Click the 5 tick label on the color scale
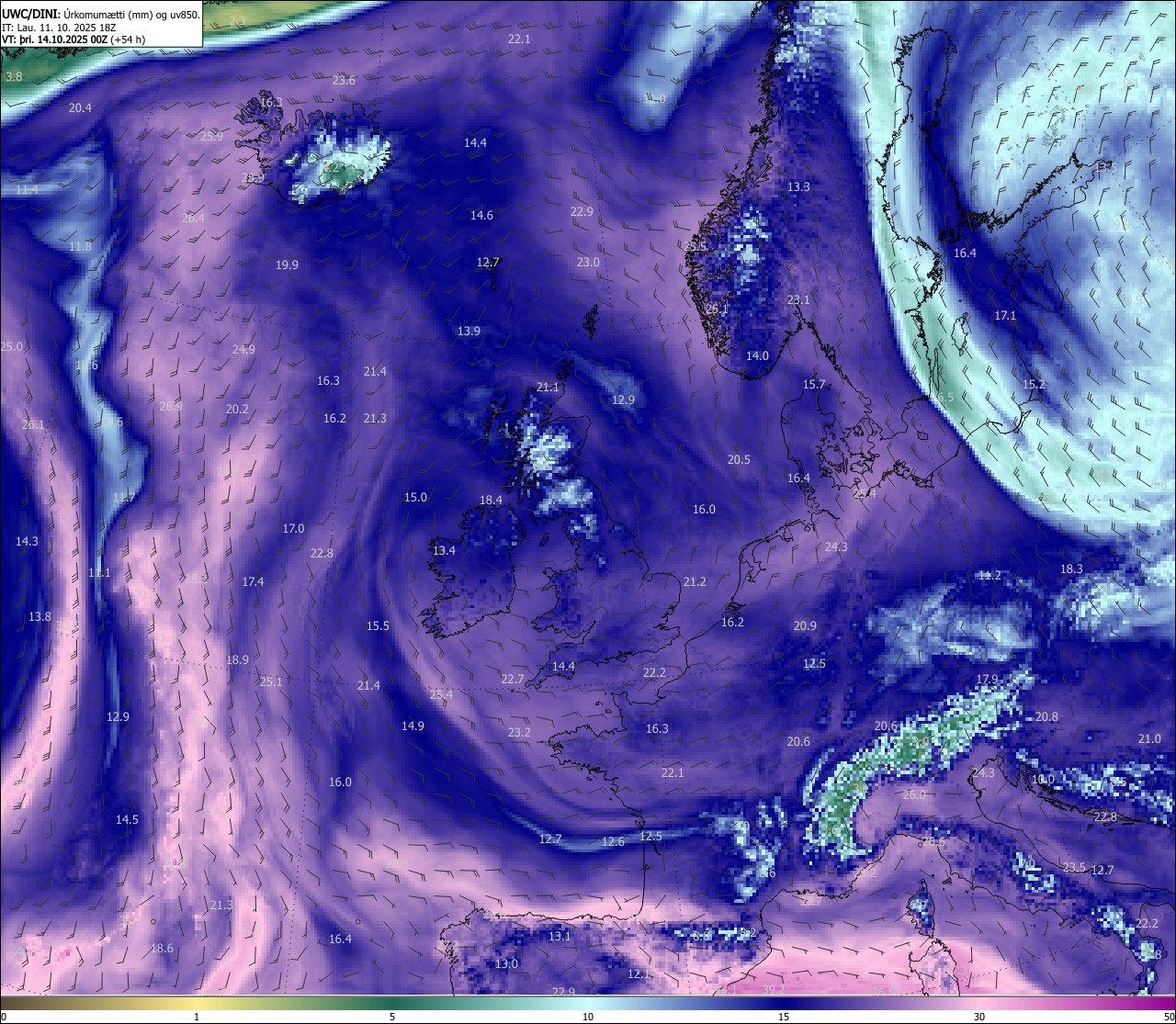The image size is (1176, 1024). 392,1017
